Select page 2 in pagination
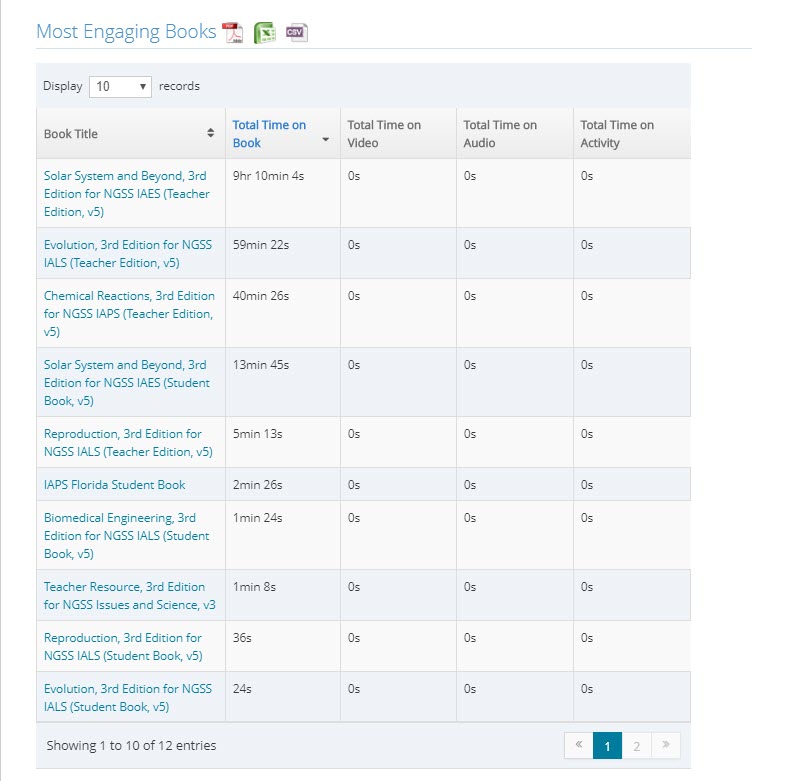 click(x=637, y=745)
